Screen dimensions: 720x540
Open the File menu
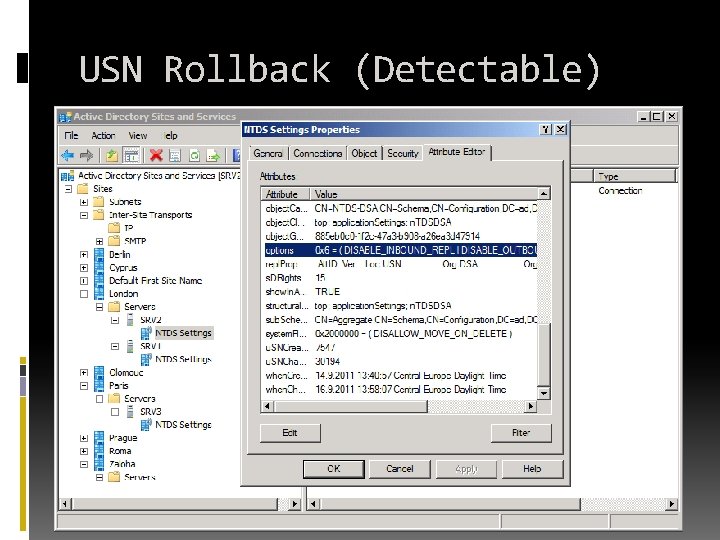71,135
